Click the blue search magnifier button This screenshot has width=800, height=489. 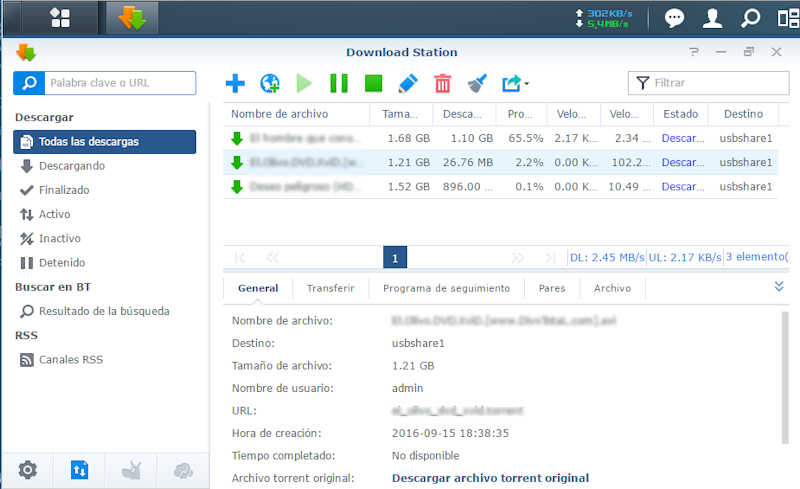click(29, 83)
